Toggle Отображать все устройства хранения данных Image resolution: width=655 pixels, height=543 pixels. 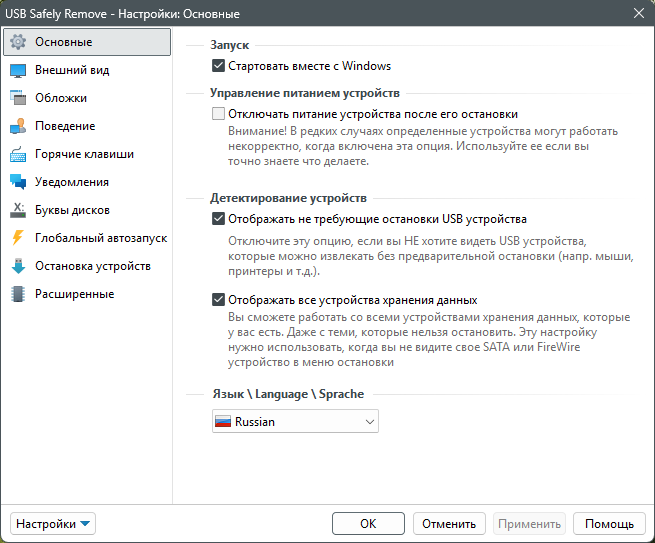click(x=219, y=299)
